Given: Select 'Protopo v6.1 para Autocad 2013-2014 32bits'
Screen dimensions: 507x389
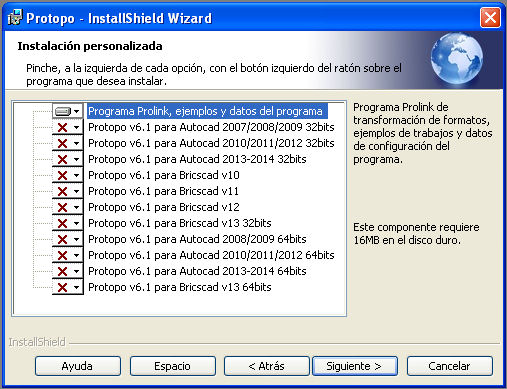Looking at the screenshot, I should coord(197,159).
